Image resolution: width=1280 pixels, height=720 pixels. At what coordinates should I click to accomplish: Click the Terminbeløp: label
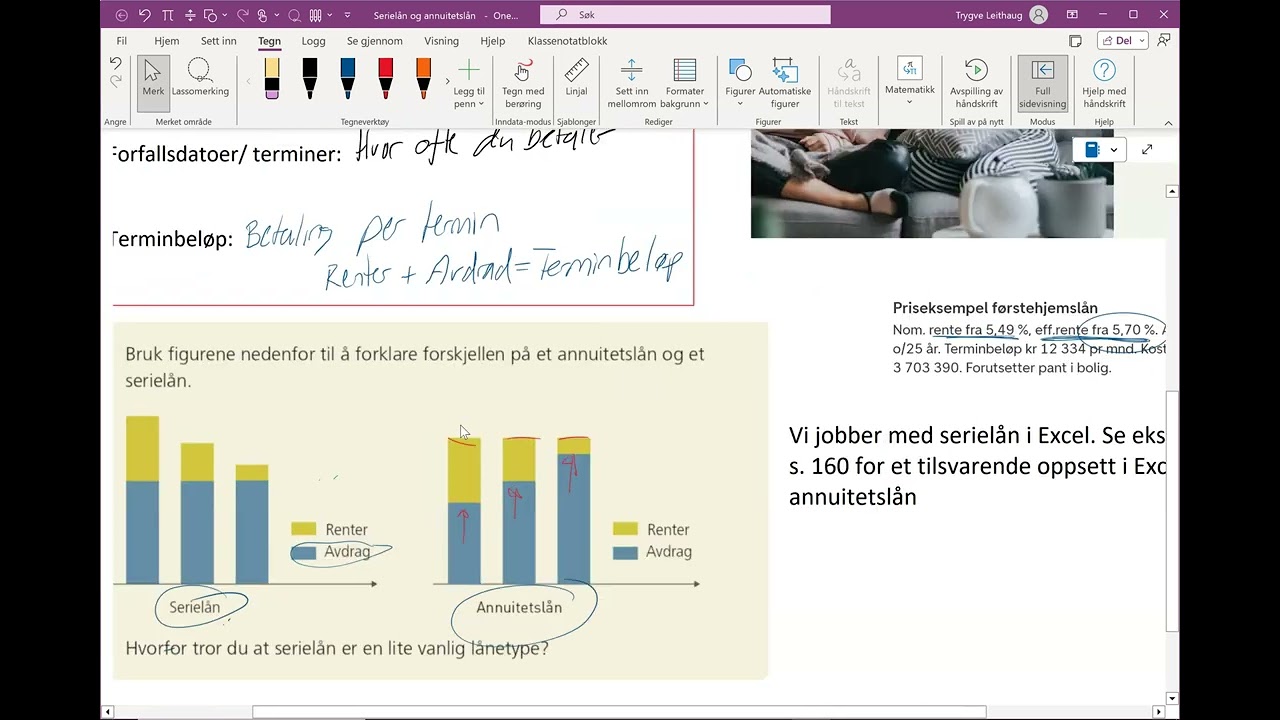pyautogui.click(x=172, y=239)
